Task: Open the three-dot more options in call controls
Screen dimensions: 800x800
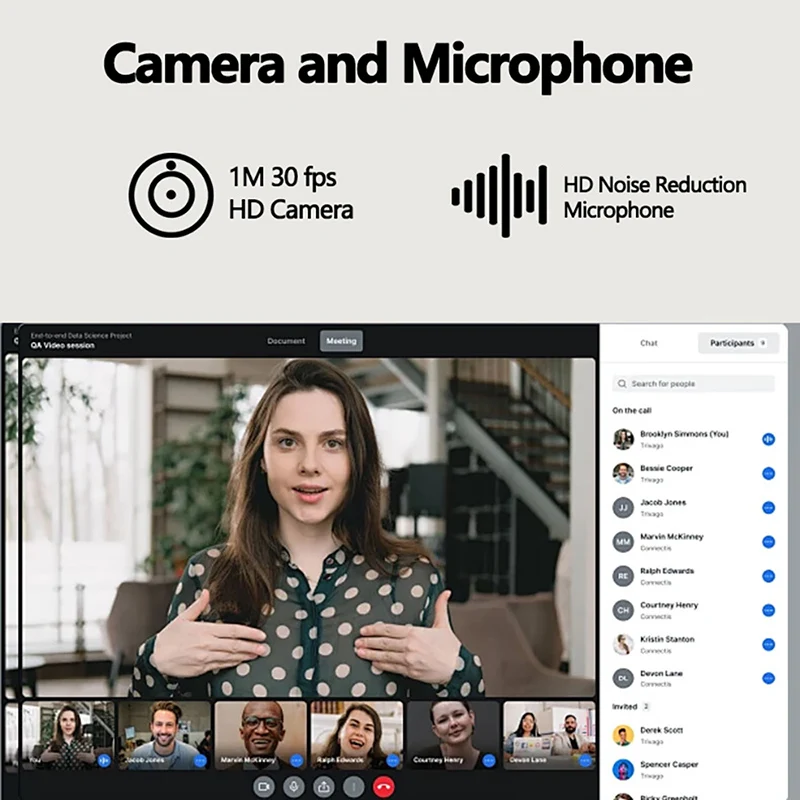Action: (x=352, y=787)
